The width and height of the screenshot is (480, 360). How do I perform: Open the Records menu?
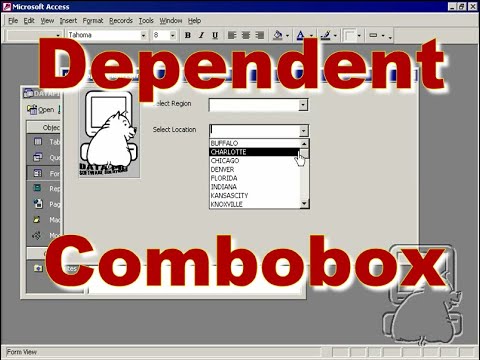coord(121,21)
